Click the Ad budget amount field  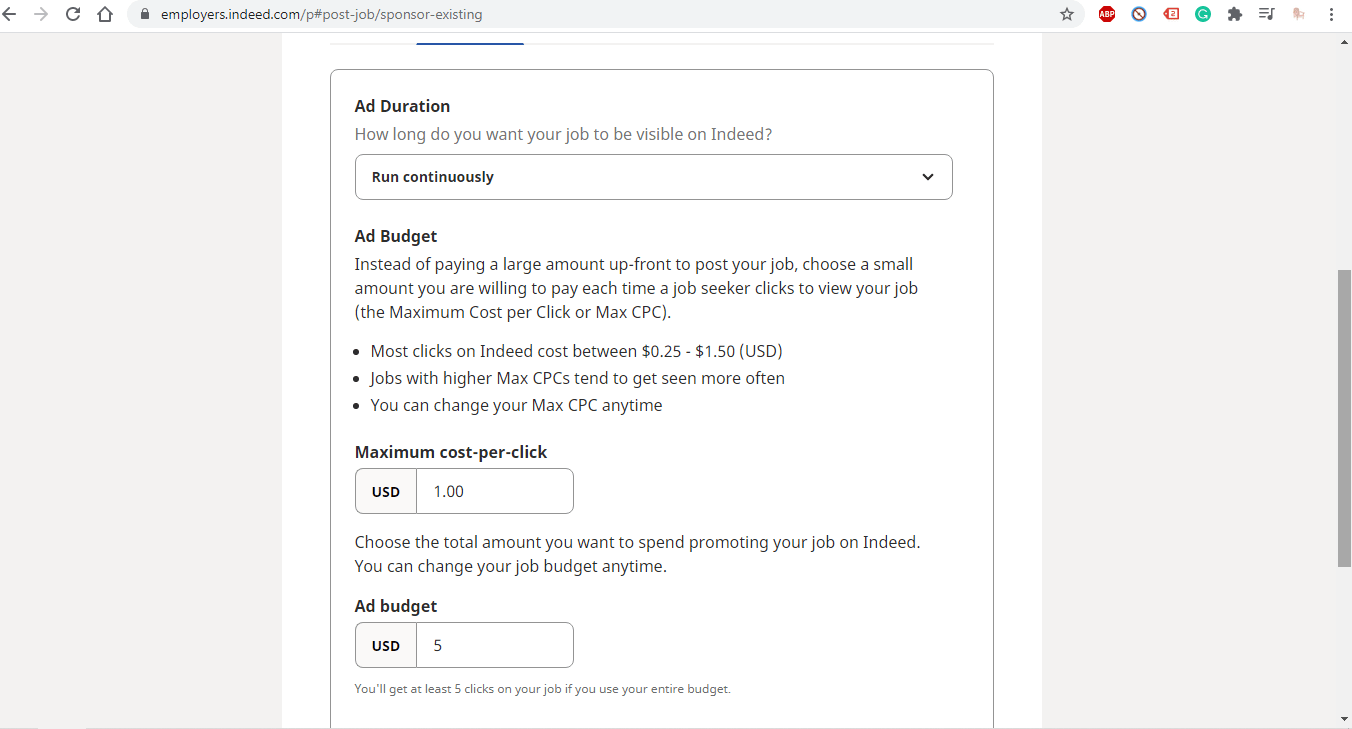tap(494, 644)
